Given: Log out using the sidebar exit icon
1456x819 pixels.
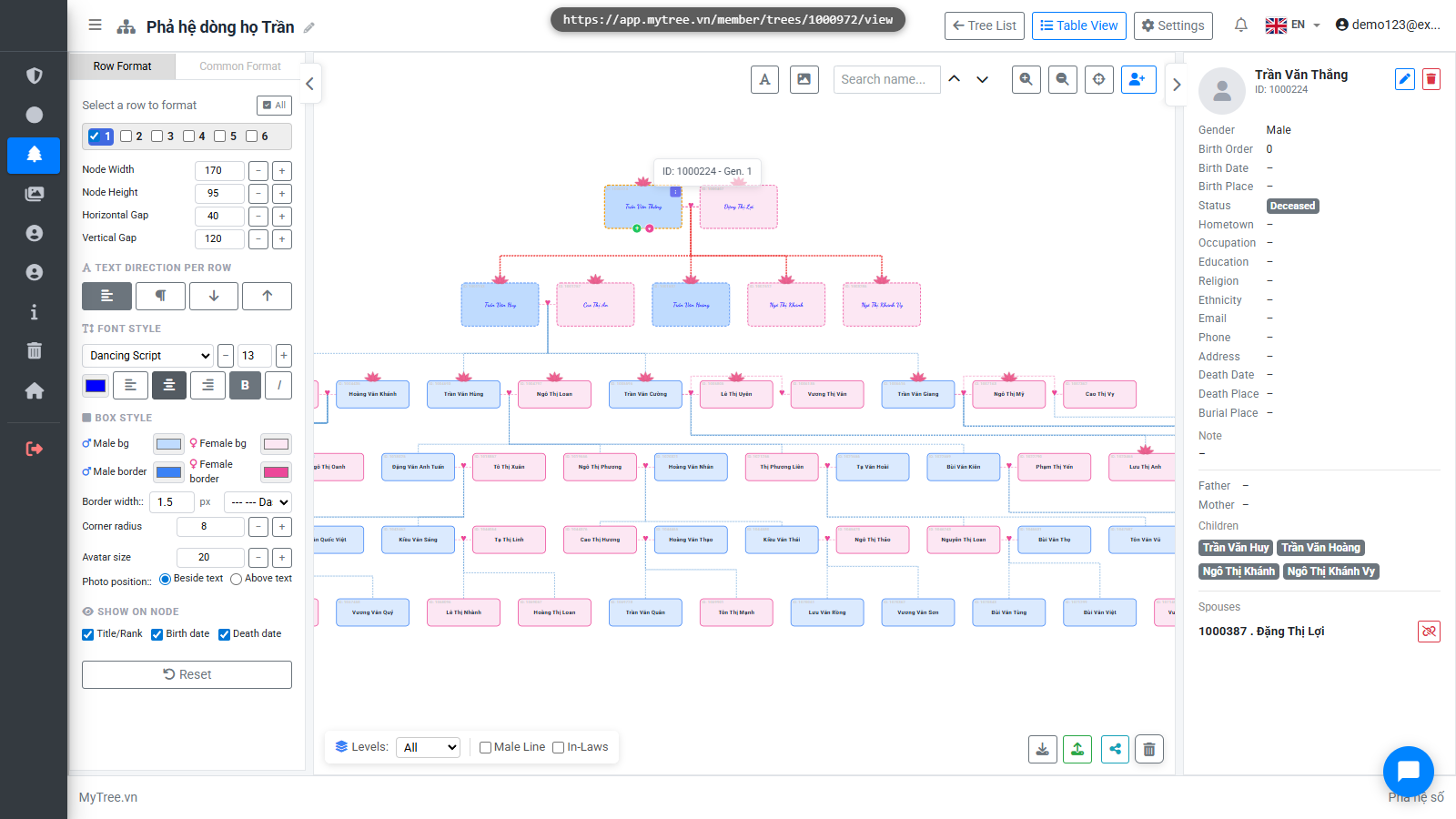Looking at the screenshot, I should tap(34, 449).
